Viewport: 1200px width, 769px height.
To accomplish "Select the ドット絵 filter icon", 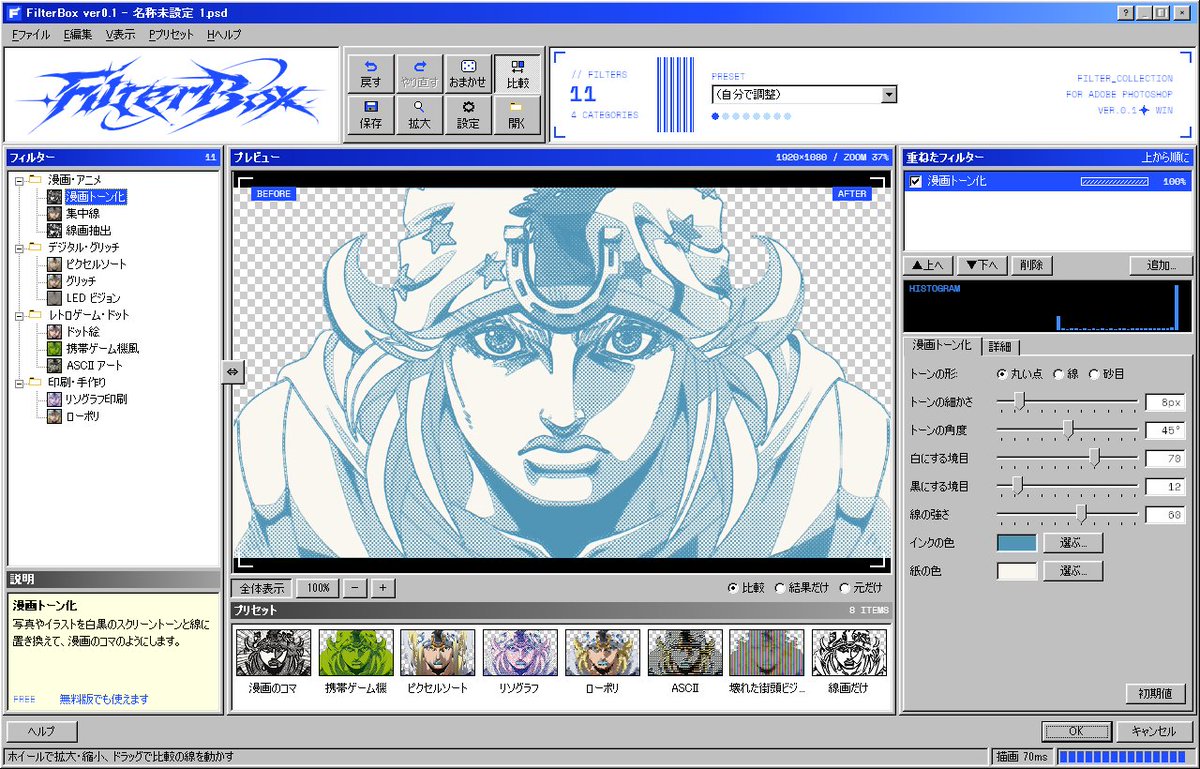I will coord(54,332).
